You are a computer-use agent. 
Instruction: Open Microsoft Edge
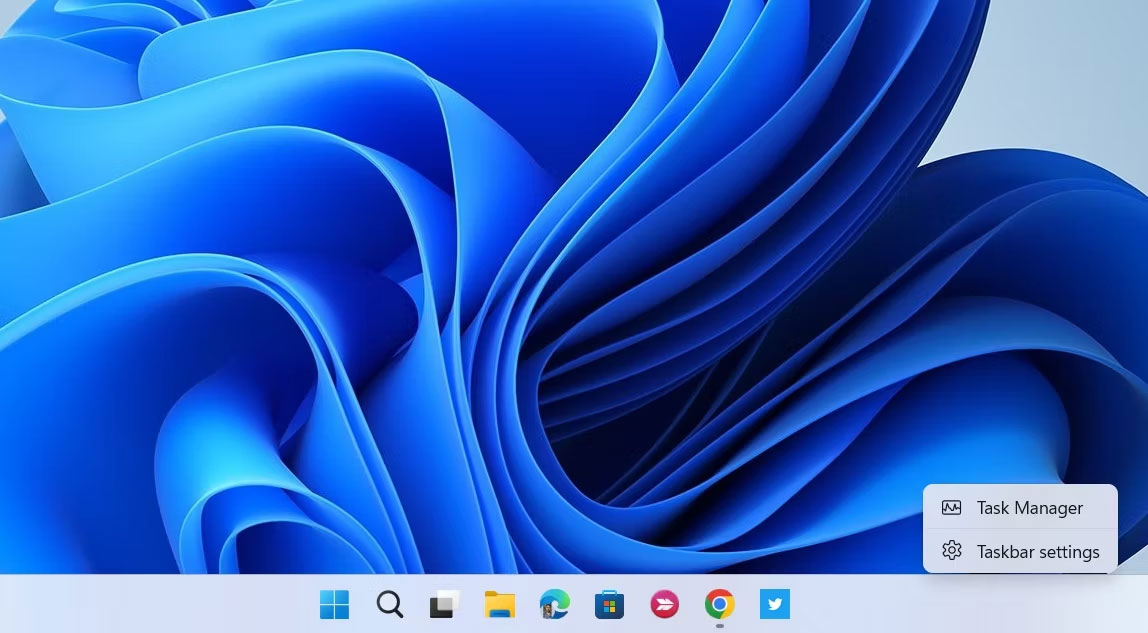click(553, 604)
